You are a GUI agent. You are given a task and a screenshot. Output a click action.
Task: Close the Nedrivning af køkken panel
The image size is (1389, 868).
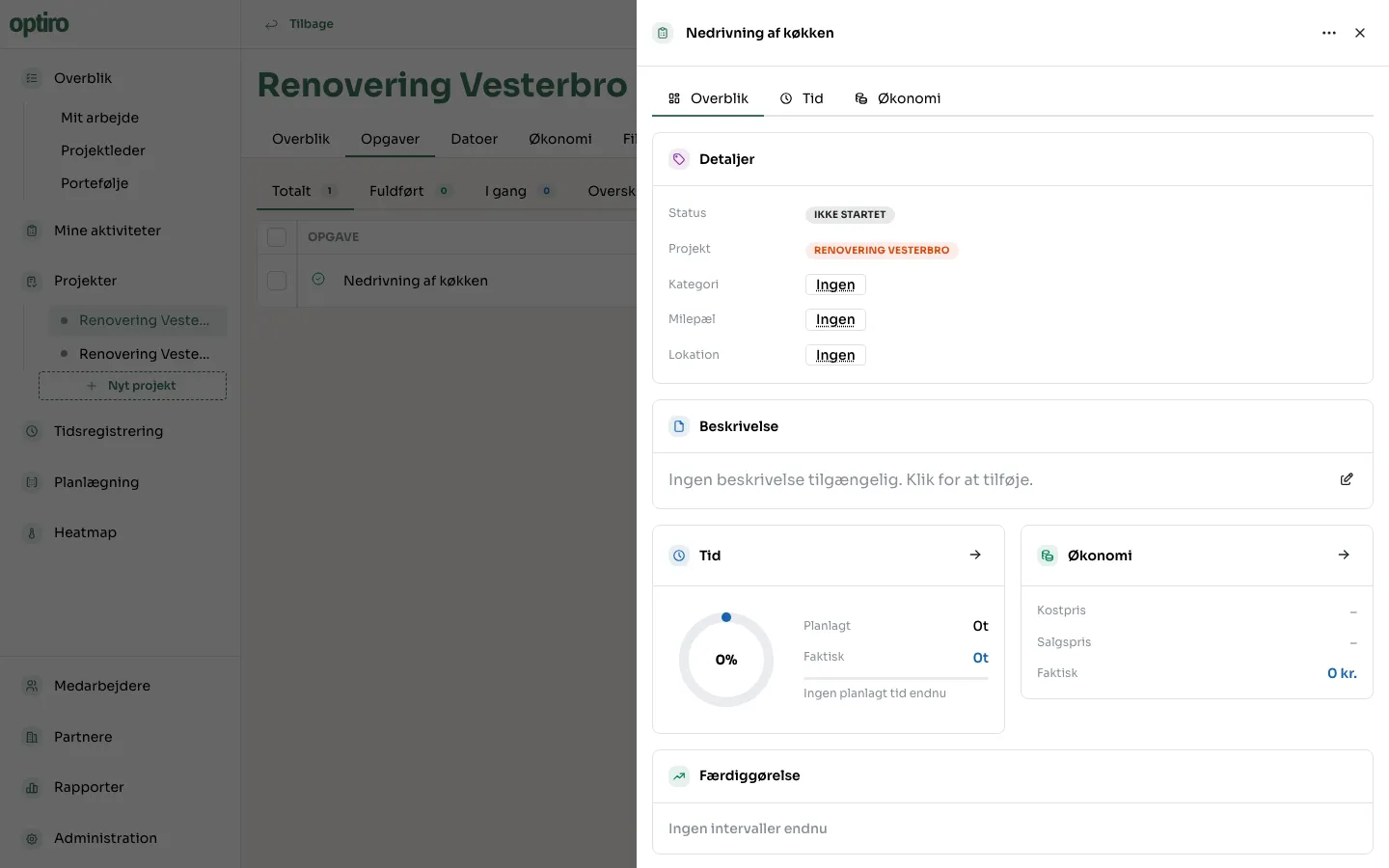click(1360, 33)
